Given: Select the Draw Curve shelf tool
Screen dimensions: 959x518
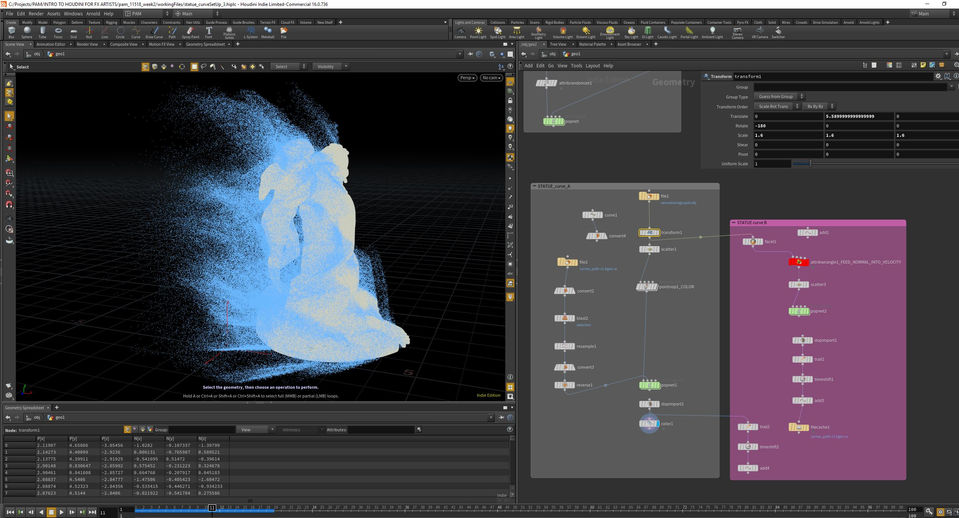Looking at the screenshot, I should click(x=154, y=32).
